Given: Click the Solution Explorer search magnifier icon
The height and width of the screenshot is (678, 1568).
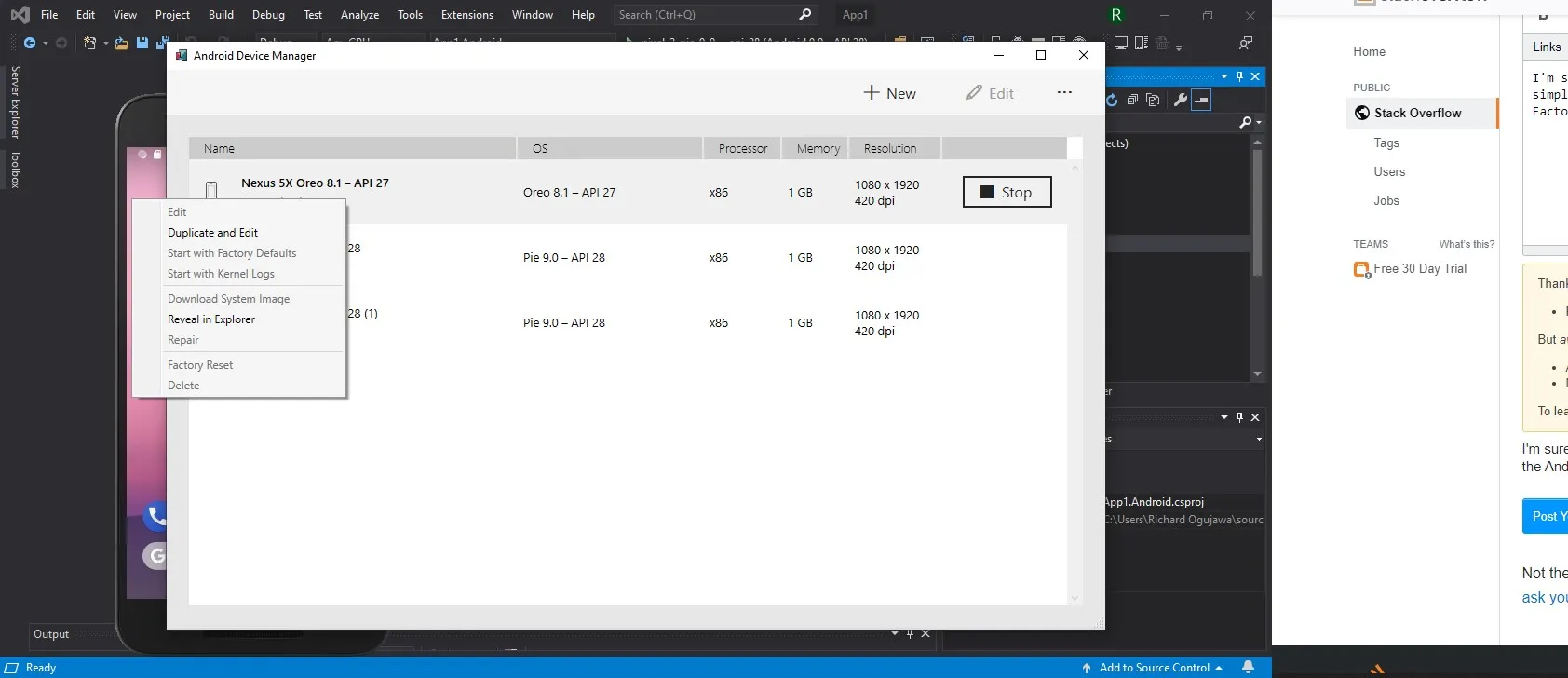Looking at the screenshot, I should [1246, 122].
